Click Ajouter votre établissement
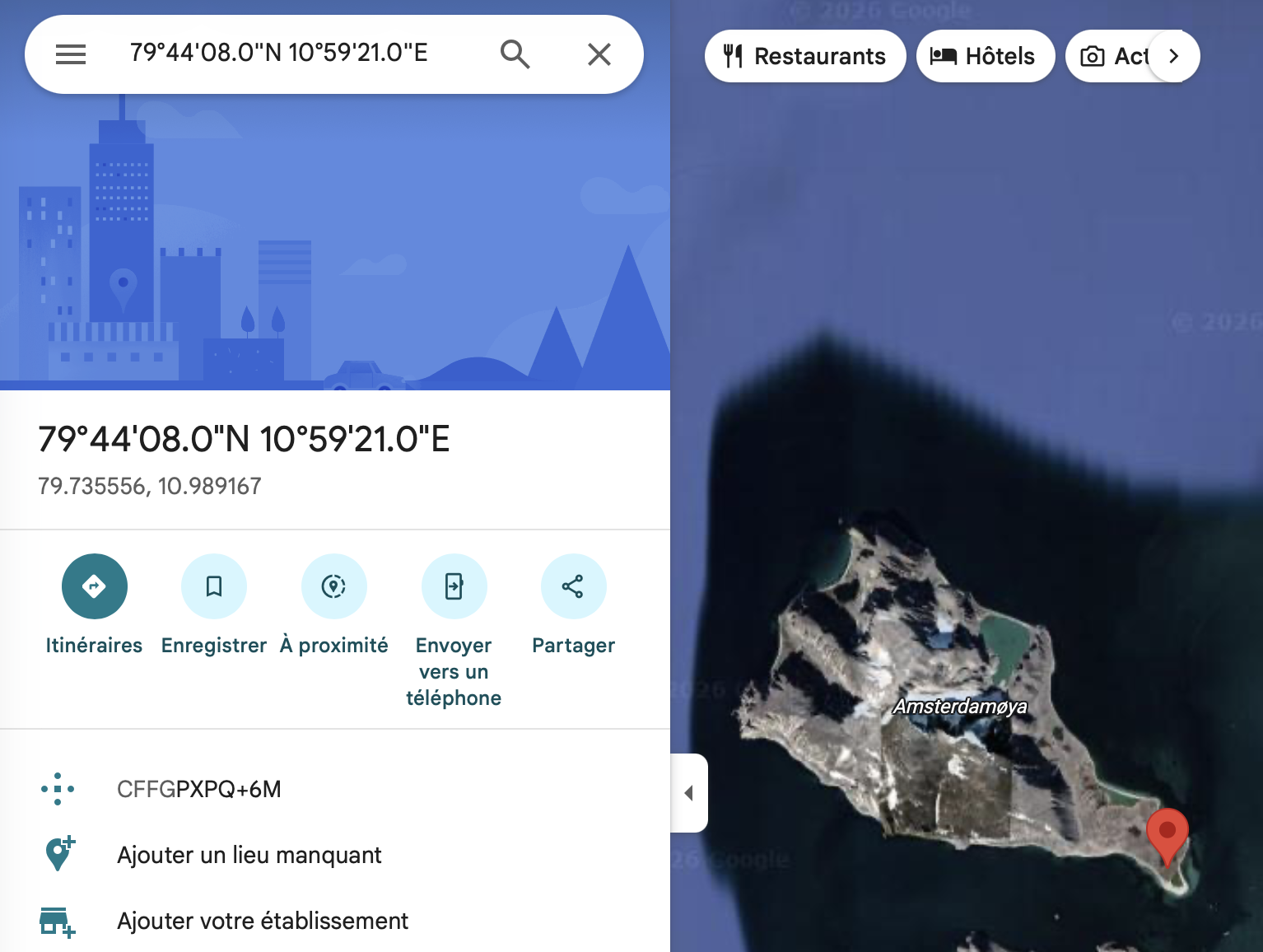This screenshot has height=952, width=1263. 262,921
